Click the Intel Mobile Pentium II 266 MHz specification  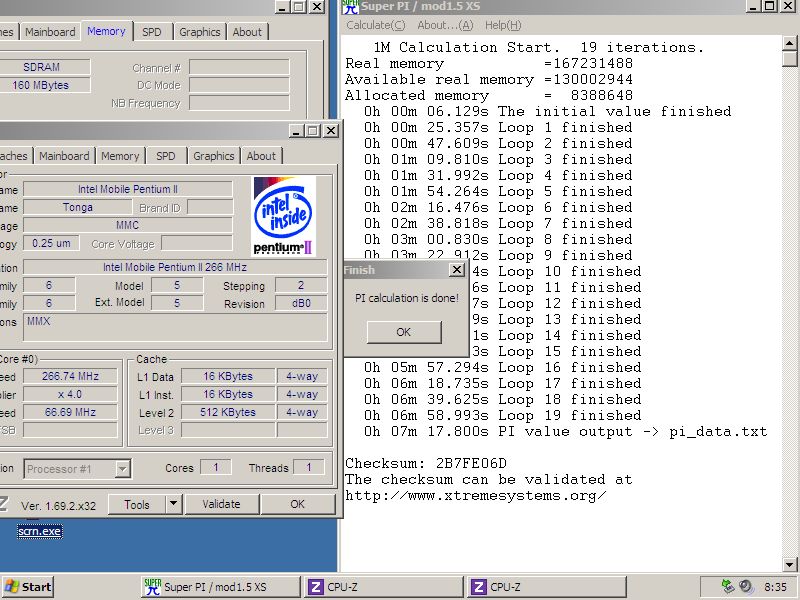pyautogui.click(x=175, y=267)
